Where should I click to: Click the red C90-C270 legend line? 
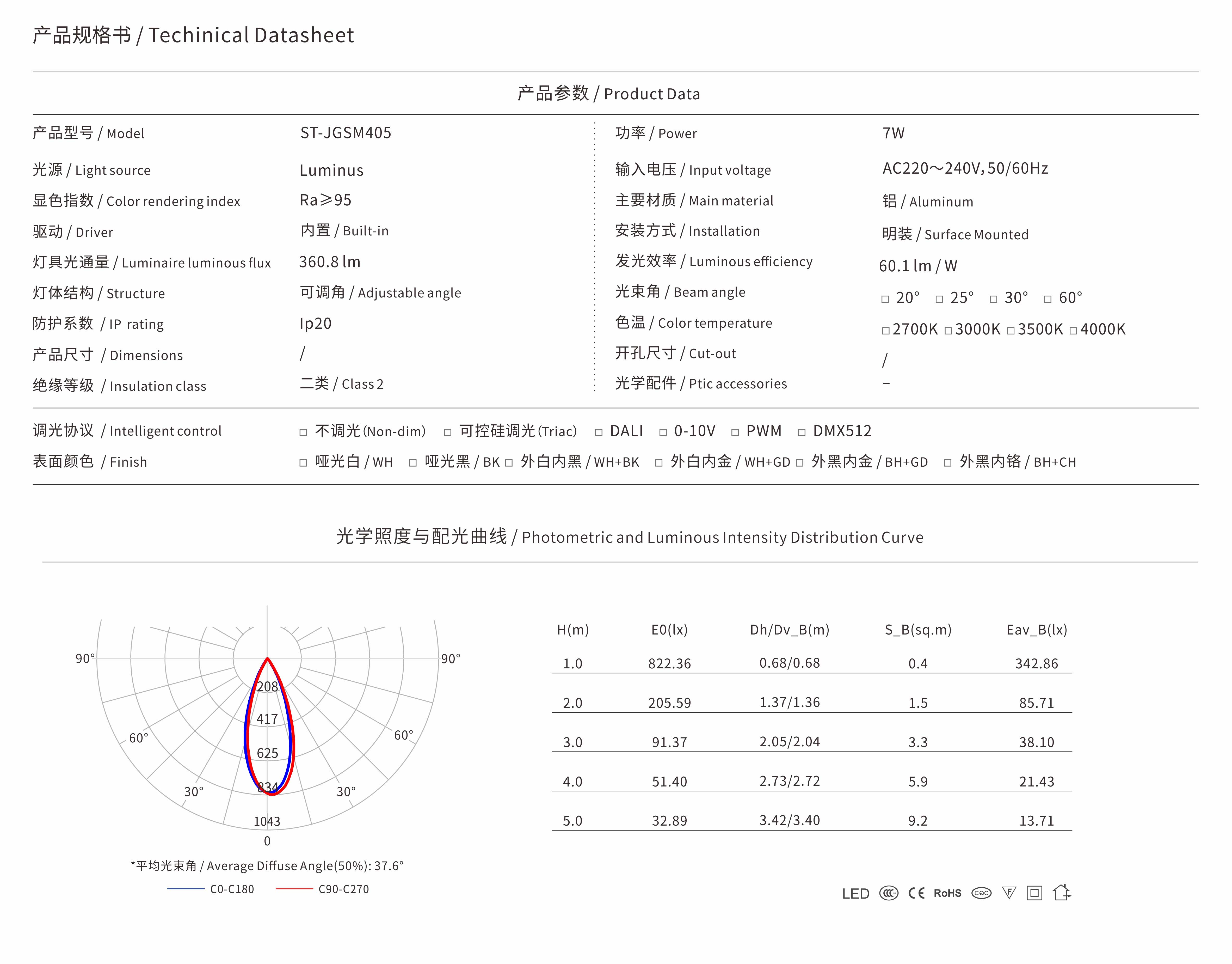294,889
